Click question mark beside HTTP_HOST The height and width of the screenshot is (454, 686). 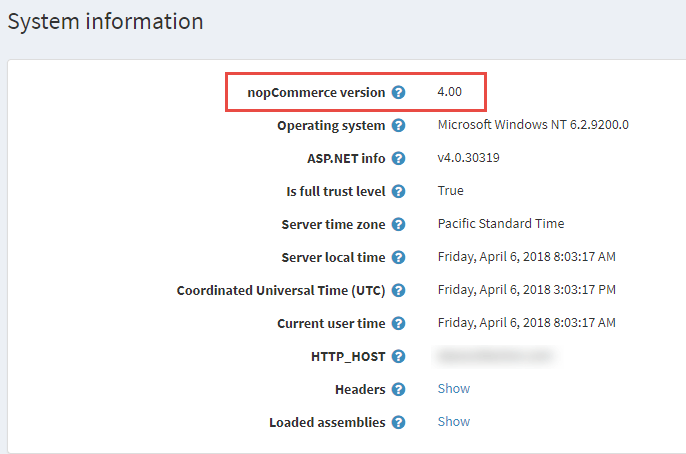tap(398, 356)
